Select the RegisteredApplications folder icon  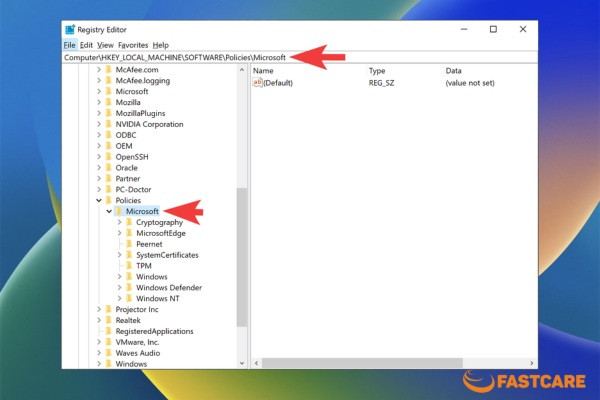[109, 331]
